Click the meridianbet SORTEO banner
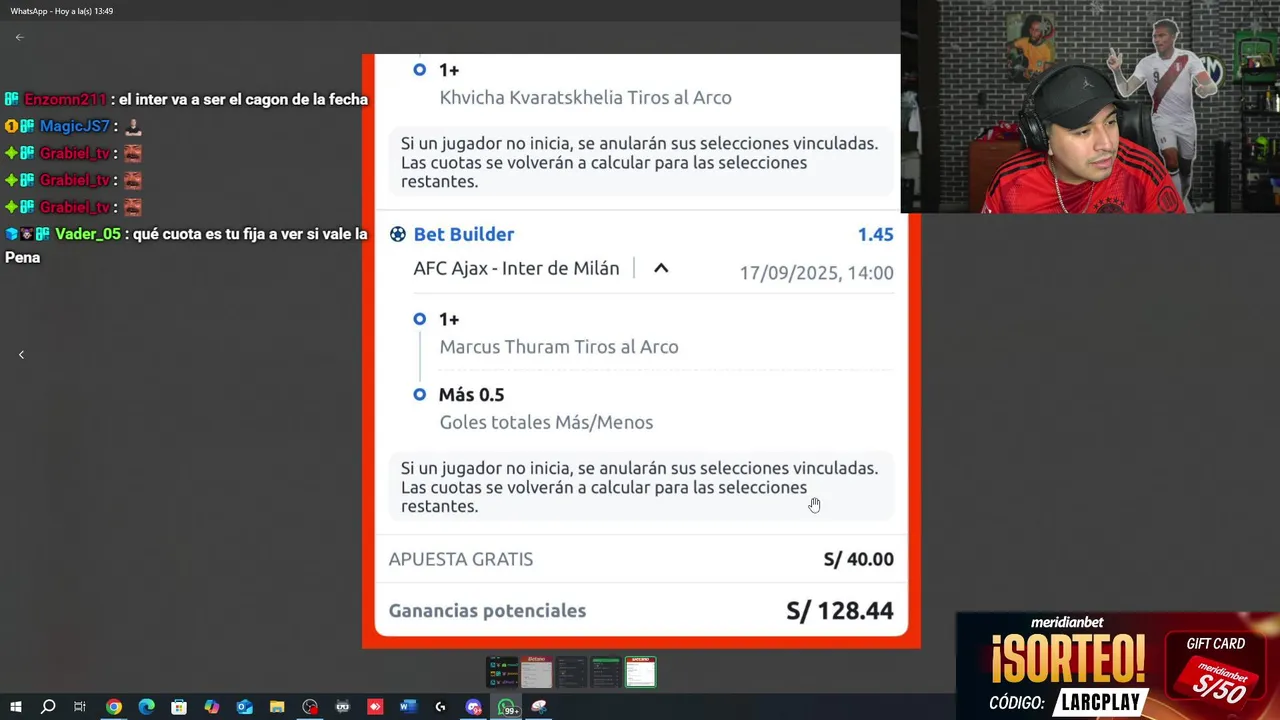This screenshot has height=720, width=1280. (x=1118, y=666)
